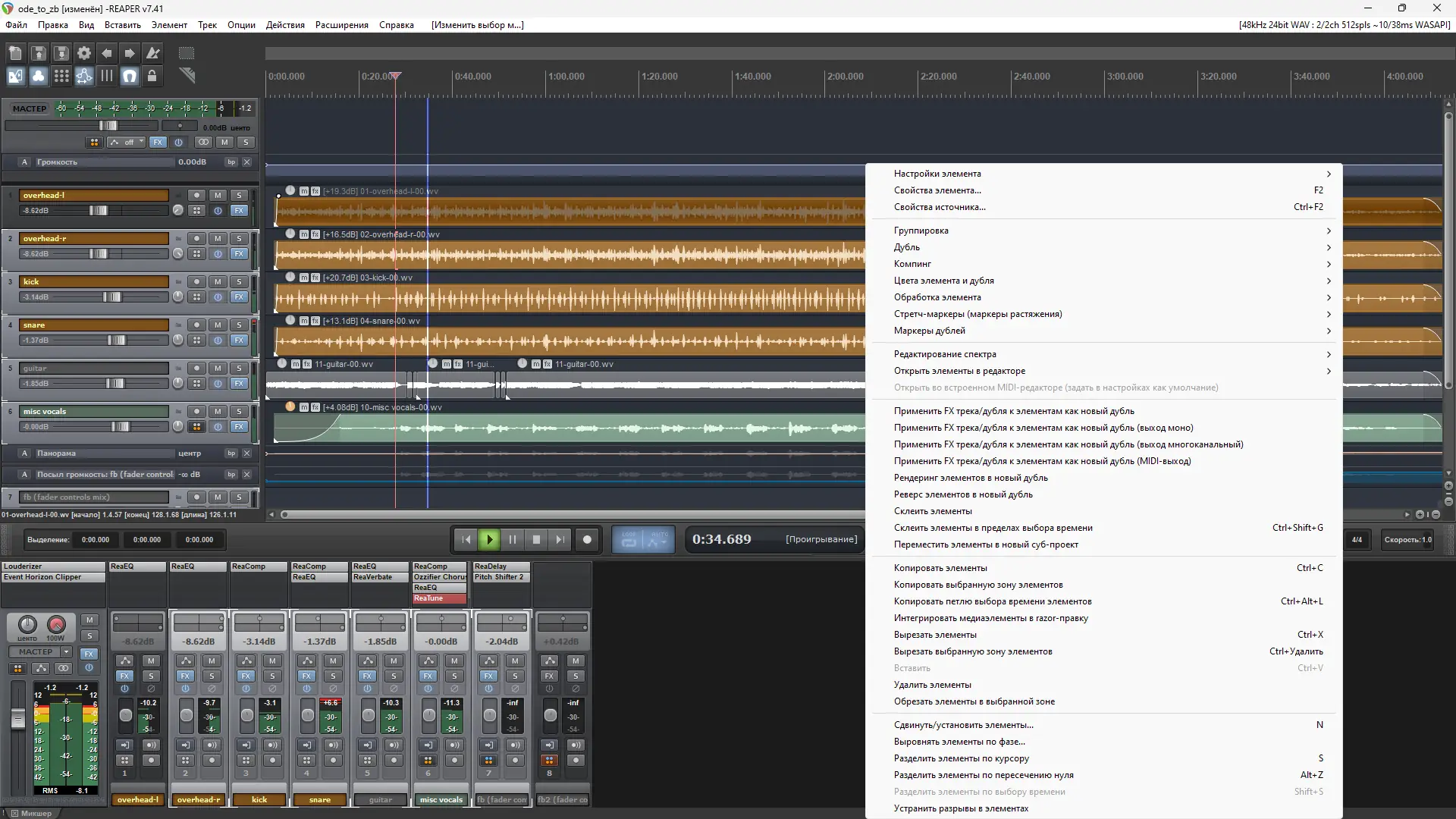Click the master volume fader
The image size is (1456, 819).
pyautogui.click(x=108, y=126)
